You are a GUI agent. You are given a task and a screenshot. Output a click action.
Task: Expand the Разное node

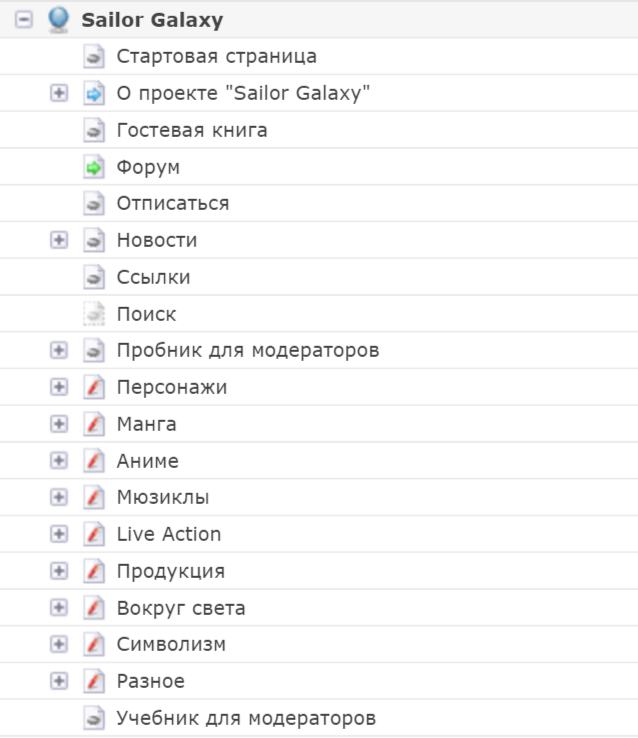pos(59,681)
